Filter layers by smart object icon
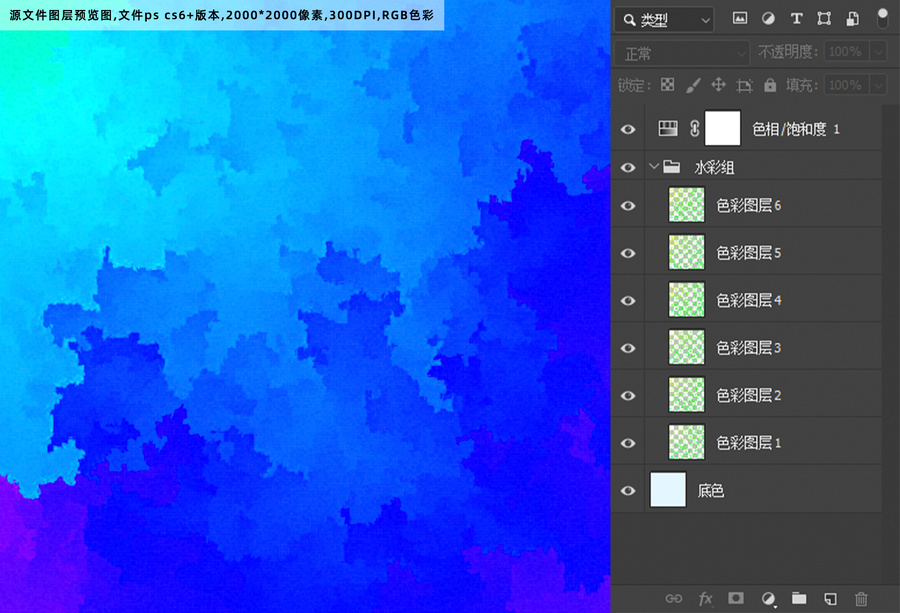This screenshot has width=900, height=613. 852,19
